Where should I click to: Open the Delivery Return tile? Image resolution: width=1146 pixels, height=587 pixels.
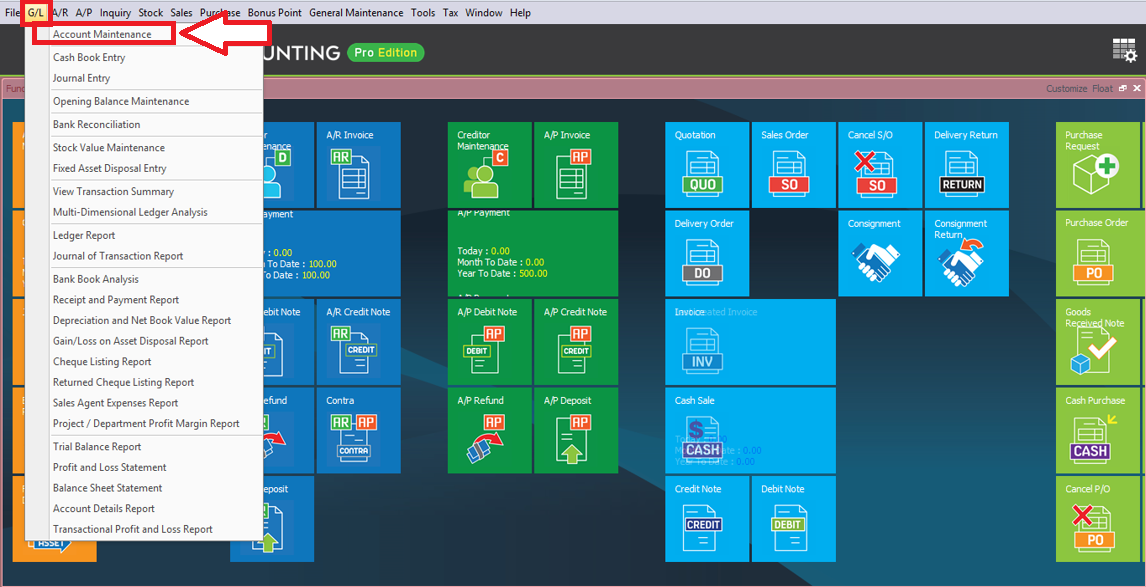click(965, 165)
